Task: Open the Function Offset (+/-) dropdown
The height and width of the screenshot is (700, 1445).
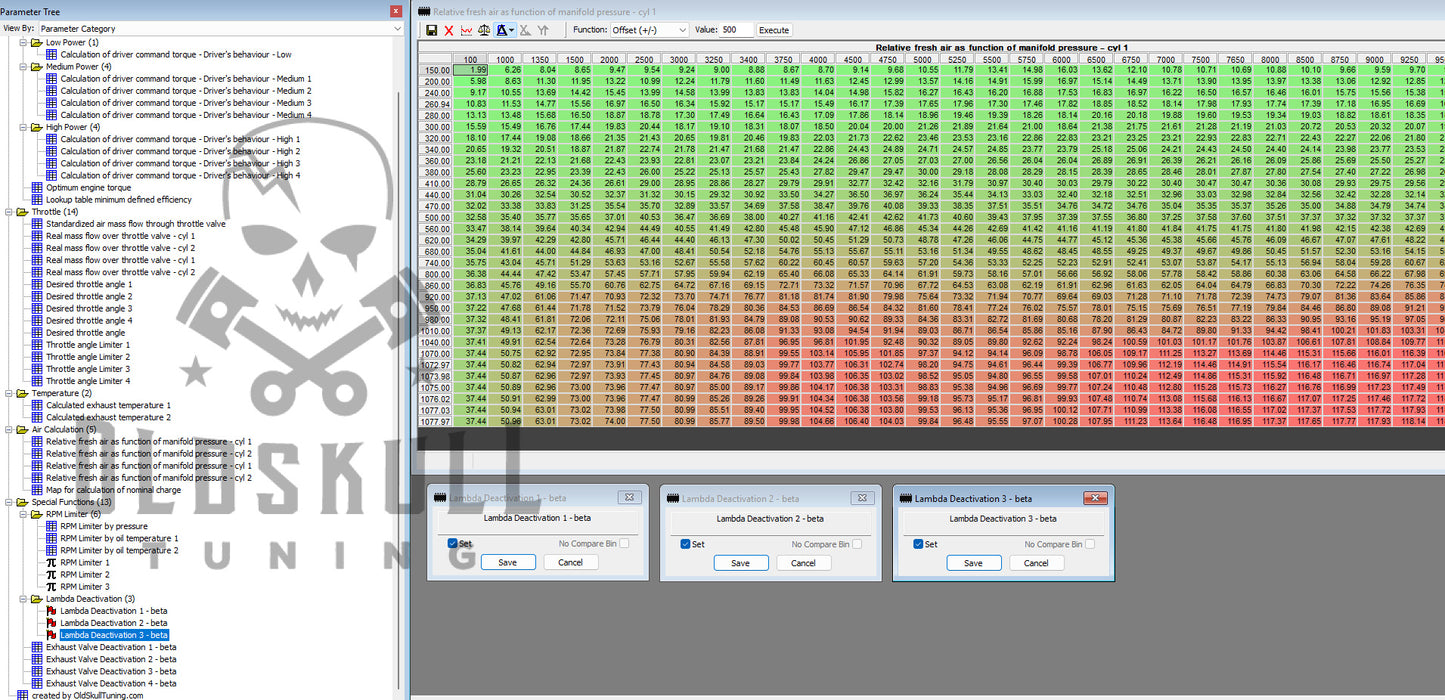Action: pos(682,30)
